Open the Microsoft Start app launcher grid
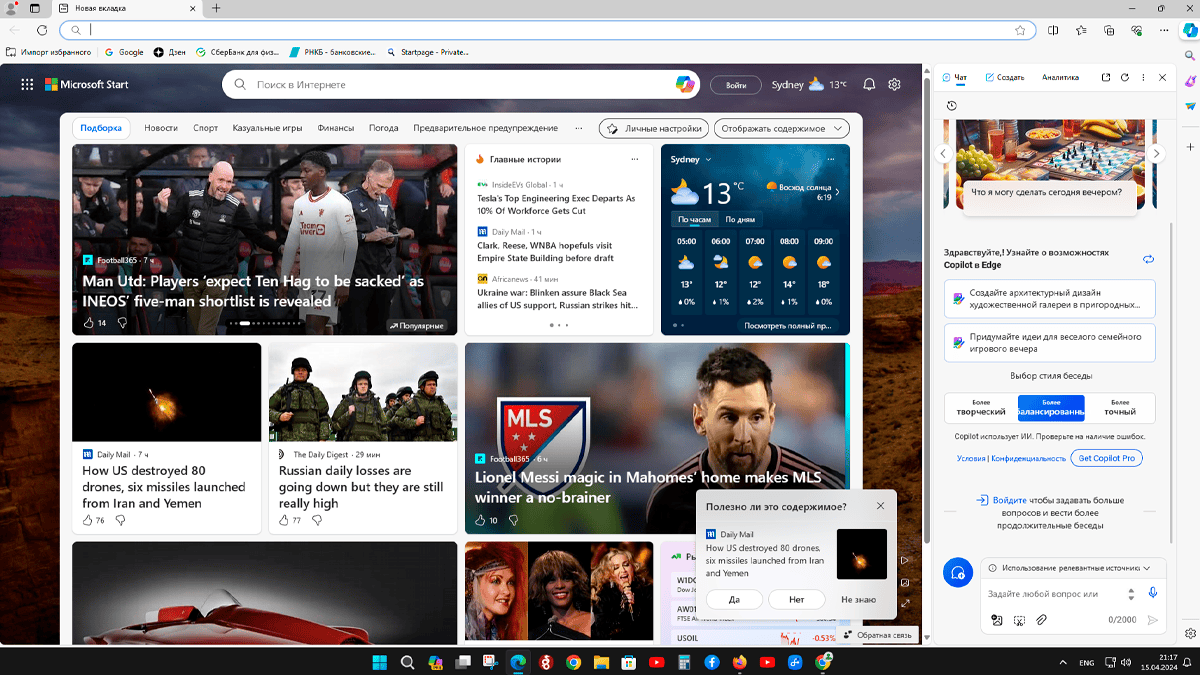The image size is (1200, 675). (27, 85)
